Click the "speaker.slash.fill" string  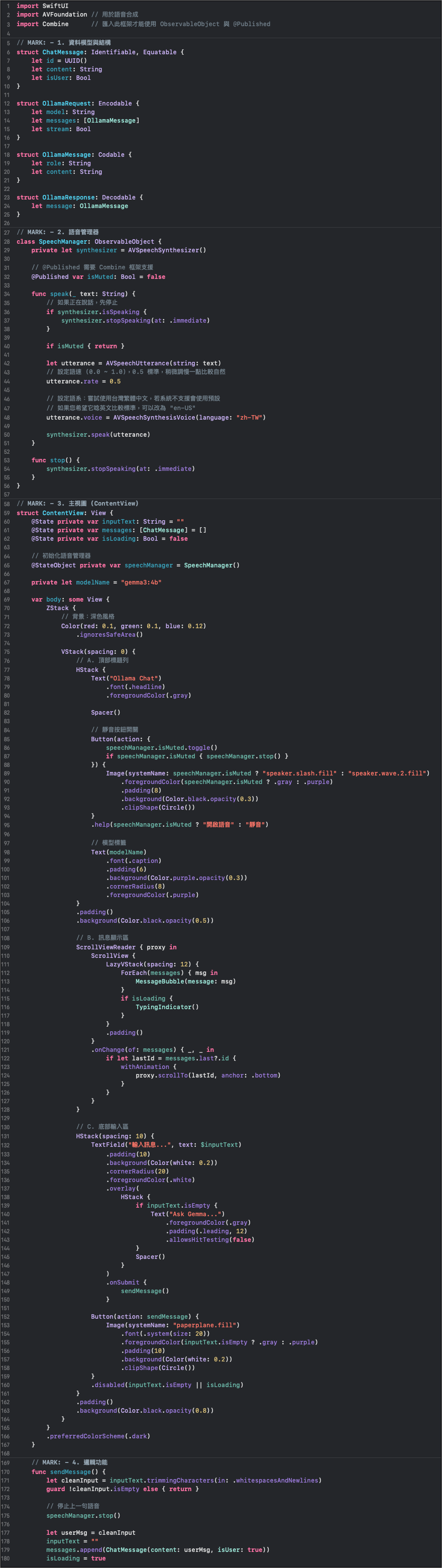coord(299,773)
